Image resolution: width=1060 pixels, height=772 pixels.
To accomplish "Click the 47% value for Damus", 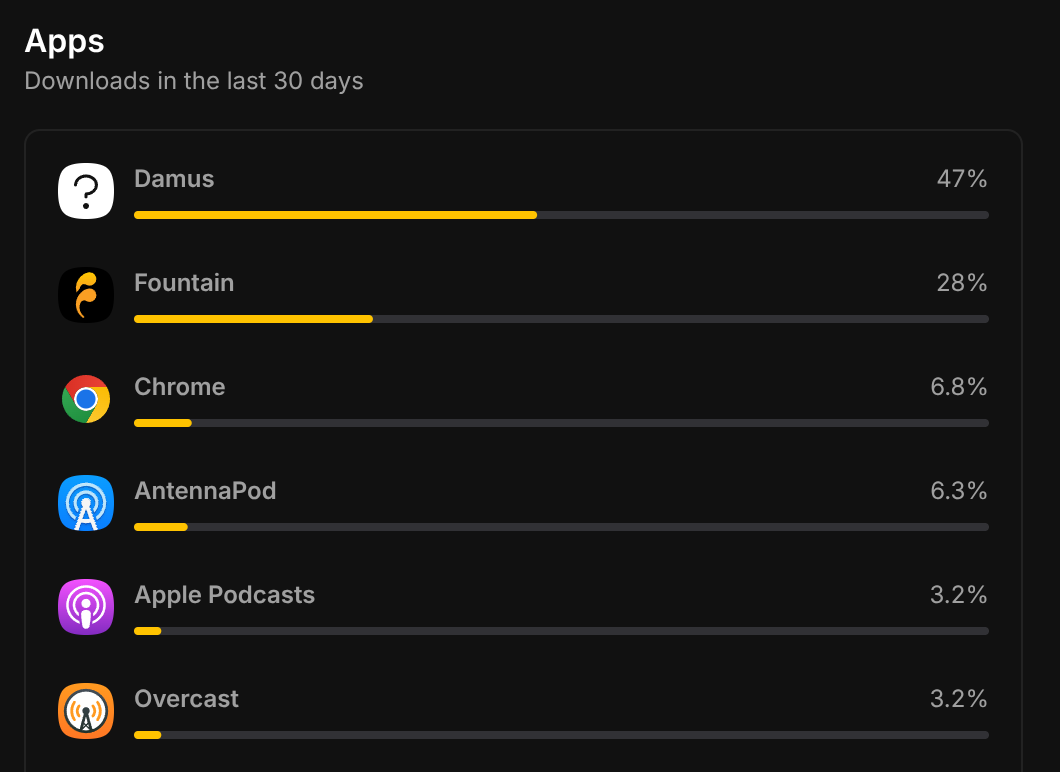I will 962,179.
